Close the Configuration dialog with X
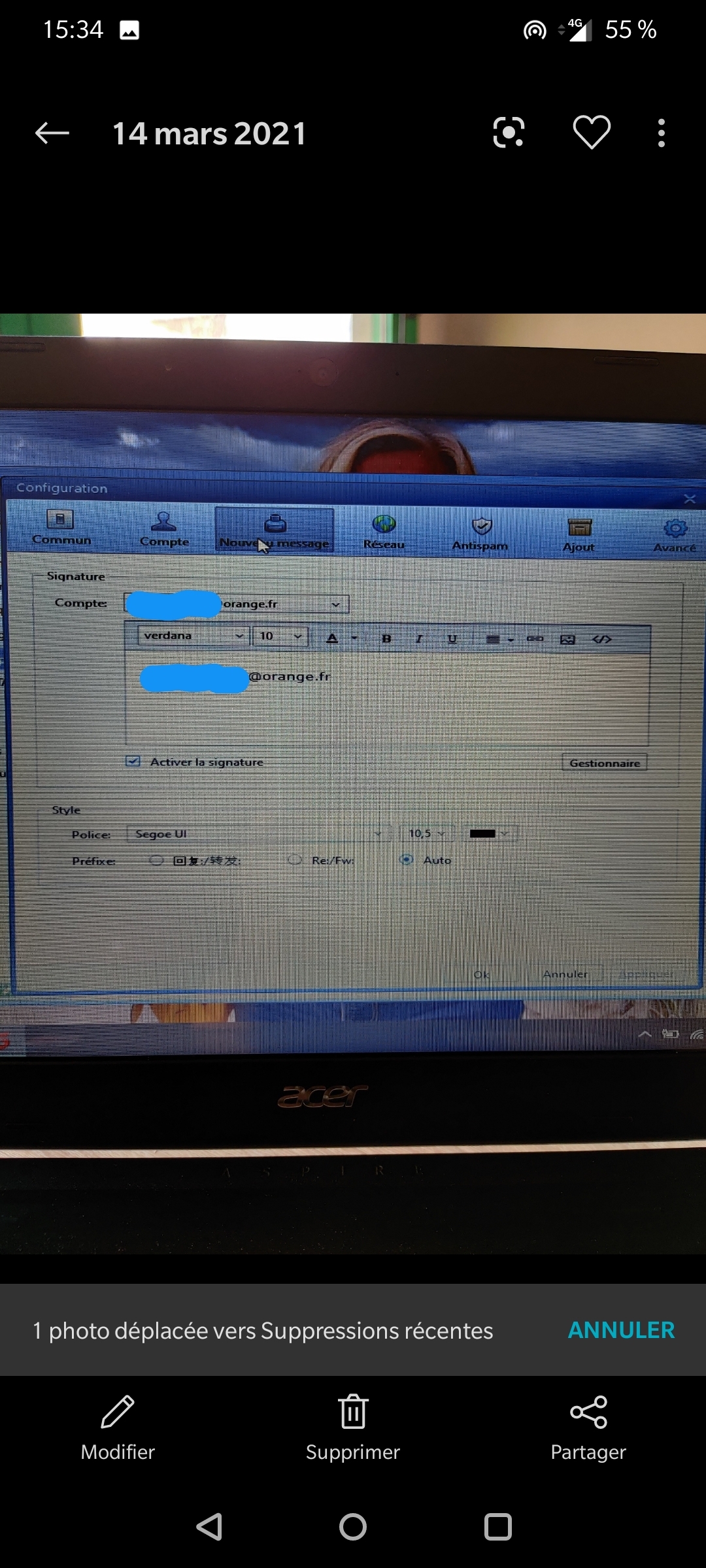706x1568 pixels. pos(690,499)
